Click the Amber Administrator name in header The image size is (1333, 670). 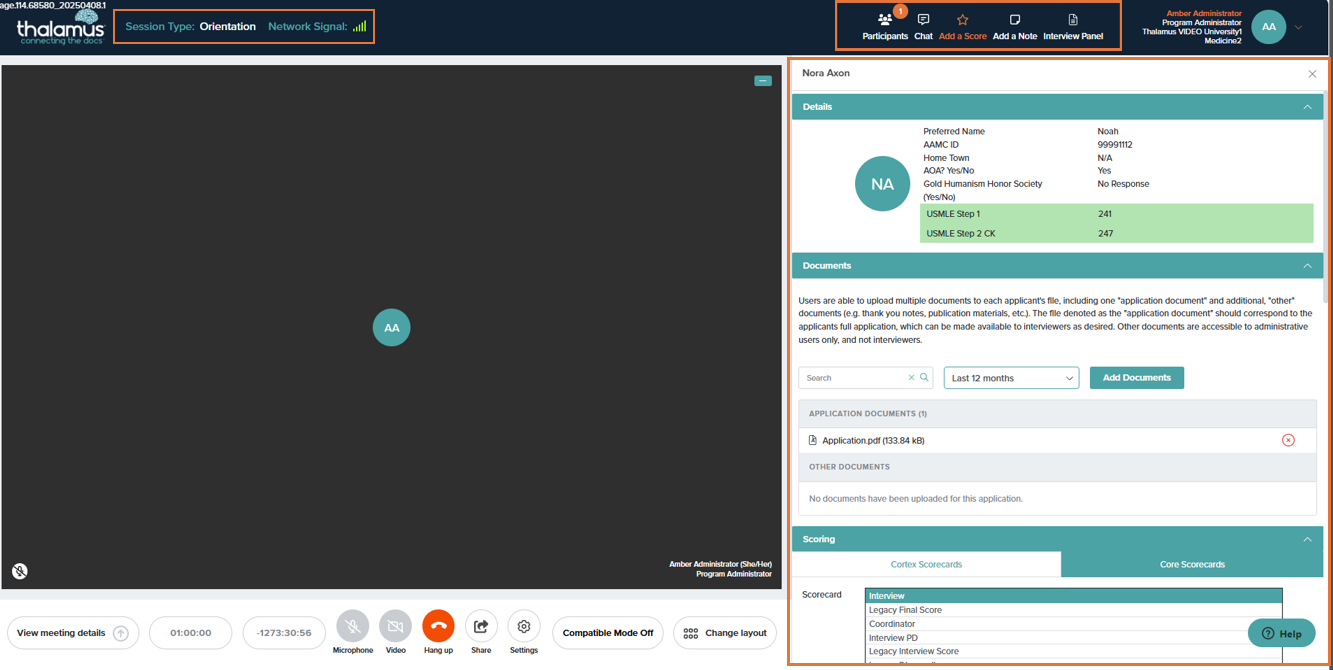click(1203, 13)
